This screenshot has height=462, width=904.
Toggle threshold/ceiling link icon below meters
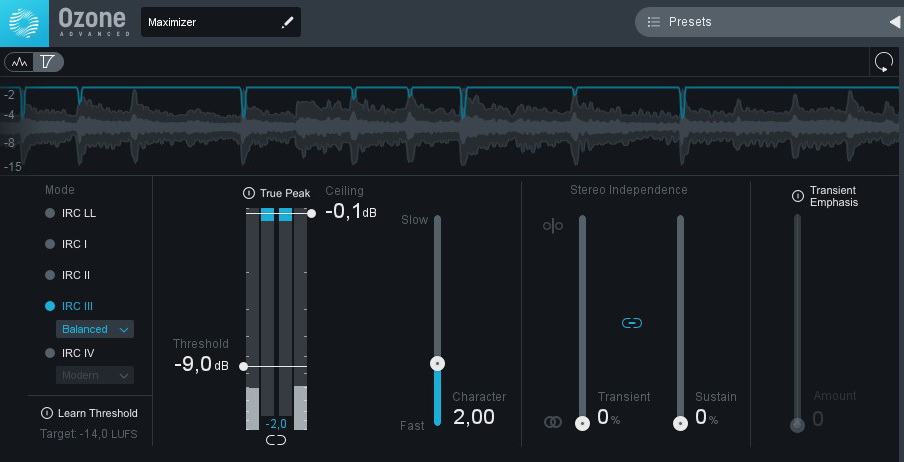(x=276, y=441)
